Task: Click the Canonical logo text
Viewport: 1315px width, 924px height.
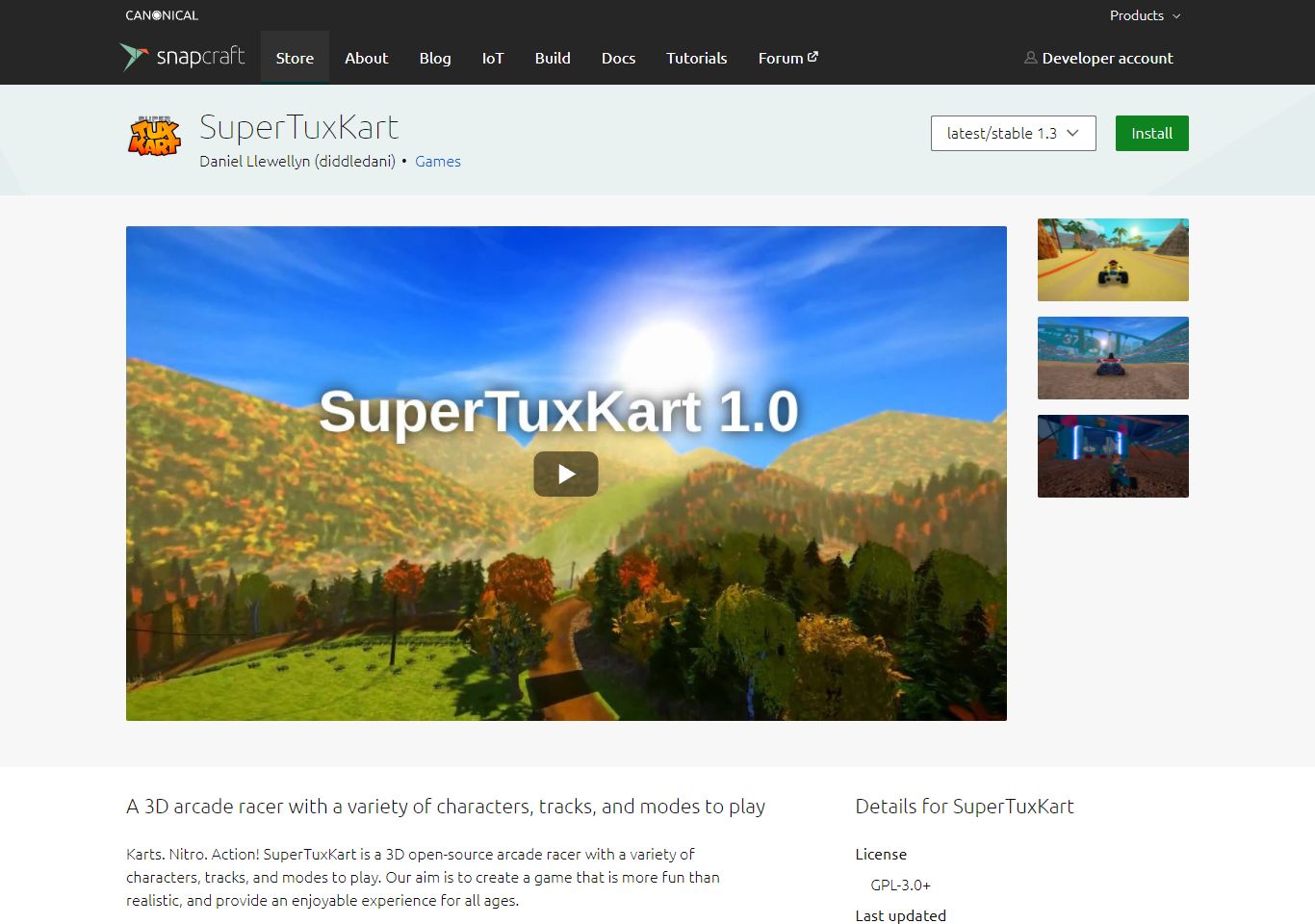Action: tap(162, 15)
